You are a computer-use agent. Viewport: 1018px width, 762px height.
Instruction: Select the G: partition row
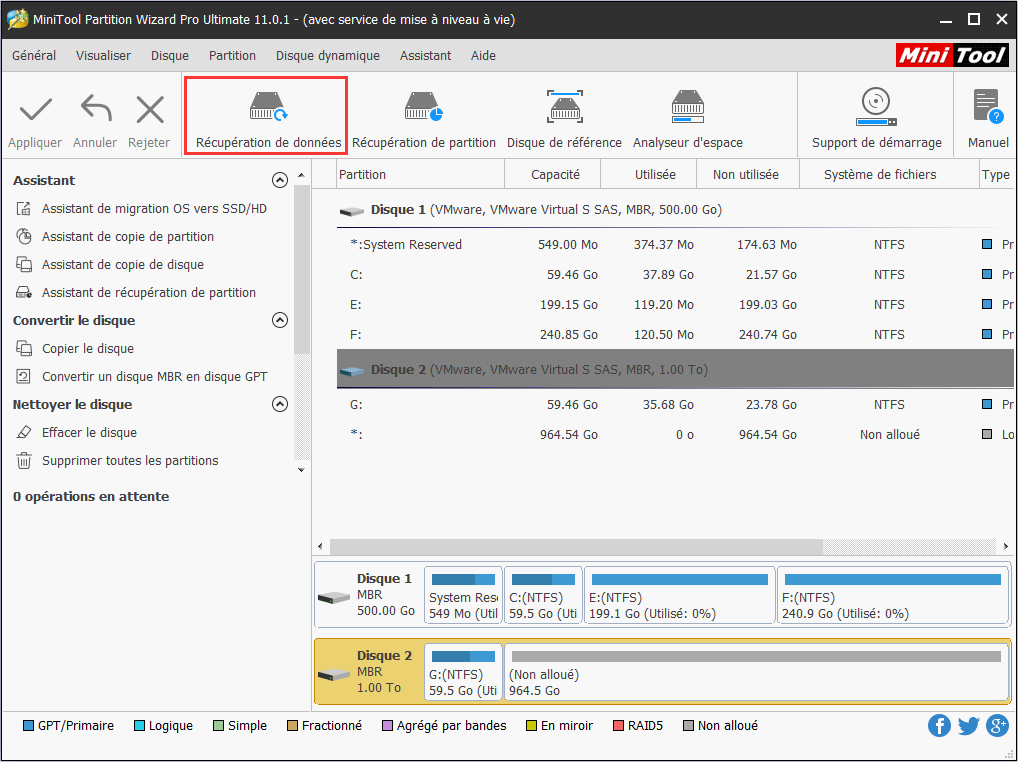coord(675,404)
